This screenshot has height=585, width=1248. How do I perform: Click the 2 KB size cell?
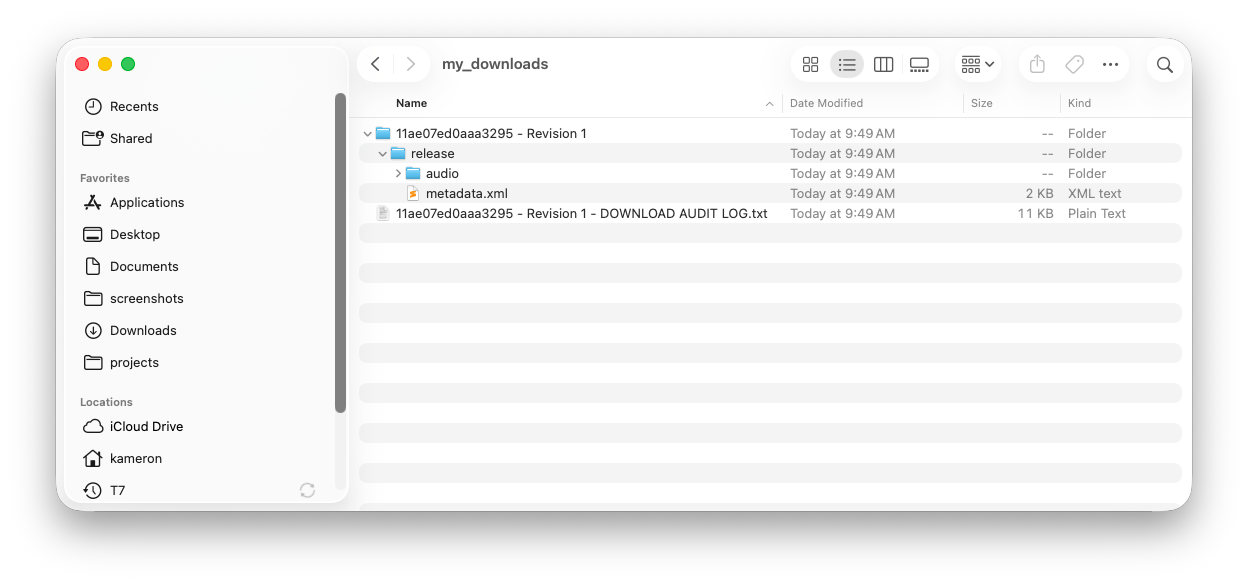1039,193
